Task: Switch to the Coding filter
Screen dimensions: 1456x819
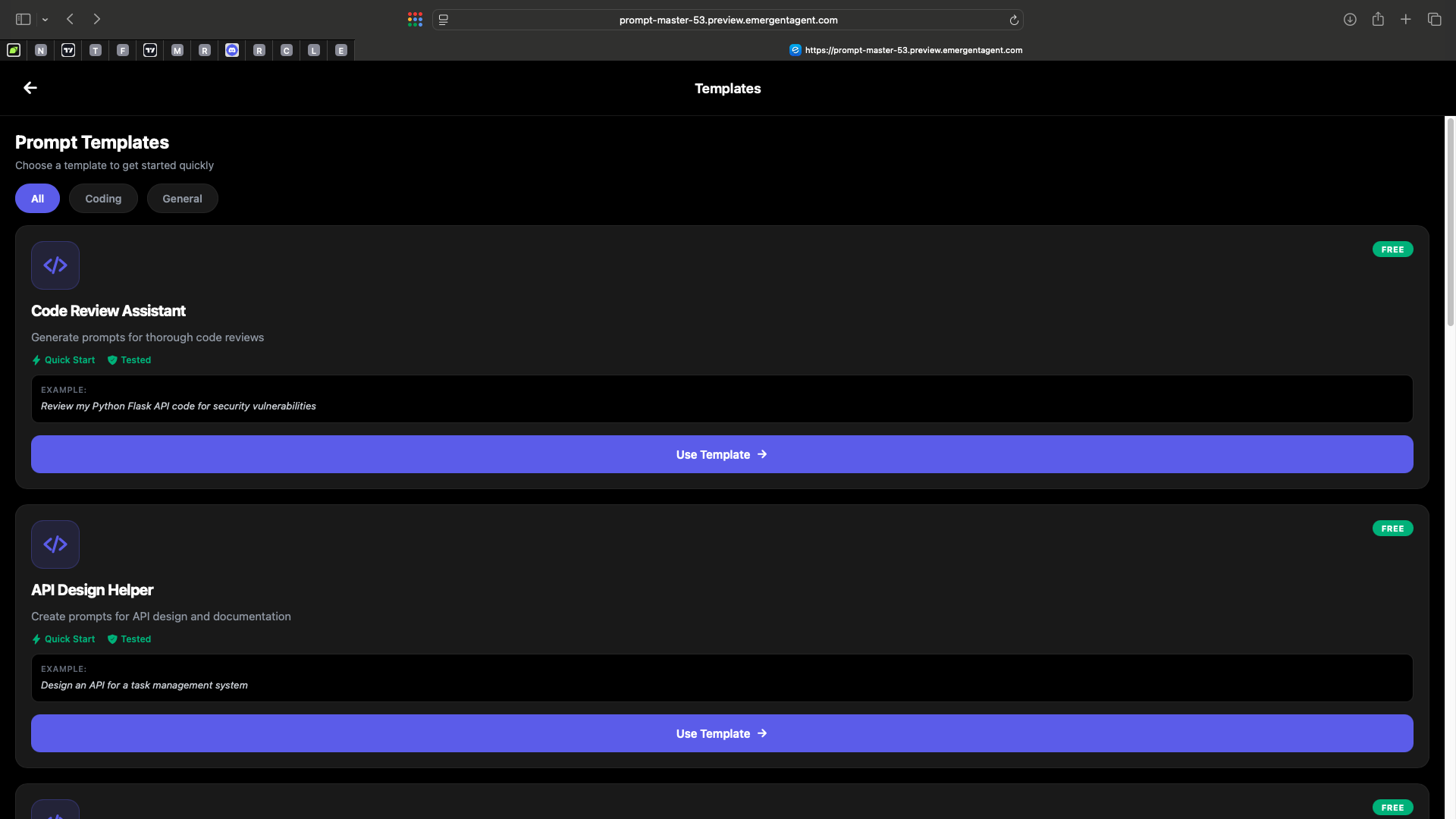Action: click(x=103, y=198)
